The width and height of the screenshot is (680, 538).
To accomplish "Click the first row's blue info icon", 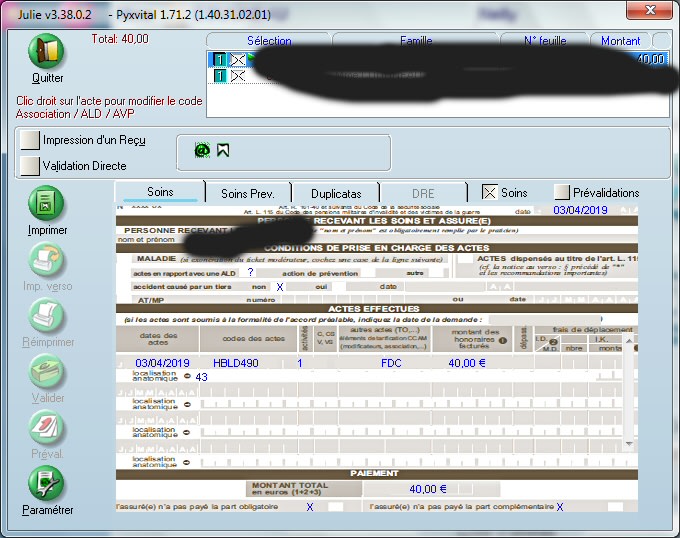I will tap(219, 60).
